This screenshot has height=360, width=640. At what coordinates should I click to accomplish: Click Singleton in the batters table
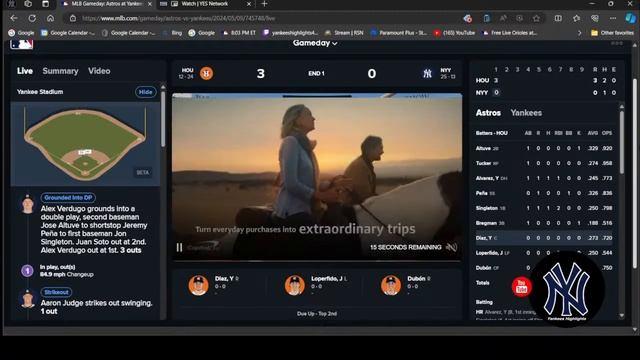point(487,208)
